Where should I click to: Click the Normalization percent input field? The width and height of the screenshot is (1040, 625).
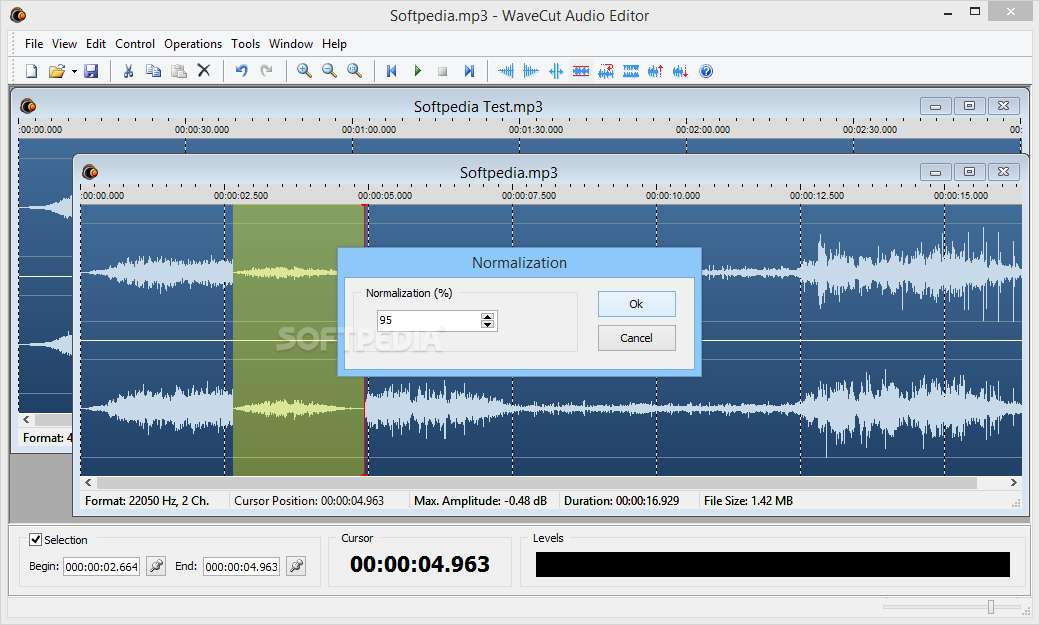pyautogui.click(x=429, y=320)
